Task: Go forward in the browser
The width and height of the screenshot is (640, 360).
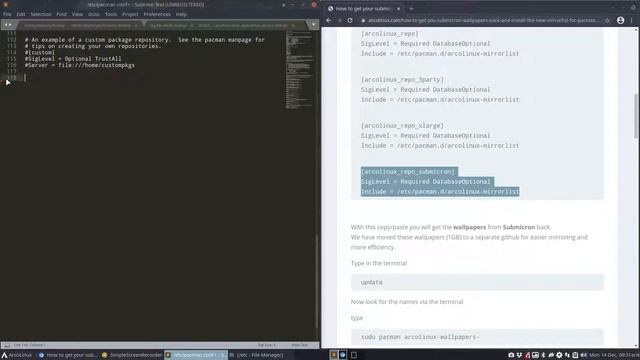Action: [340, 20]
